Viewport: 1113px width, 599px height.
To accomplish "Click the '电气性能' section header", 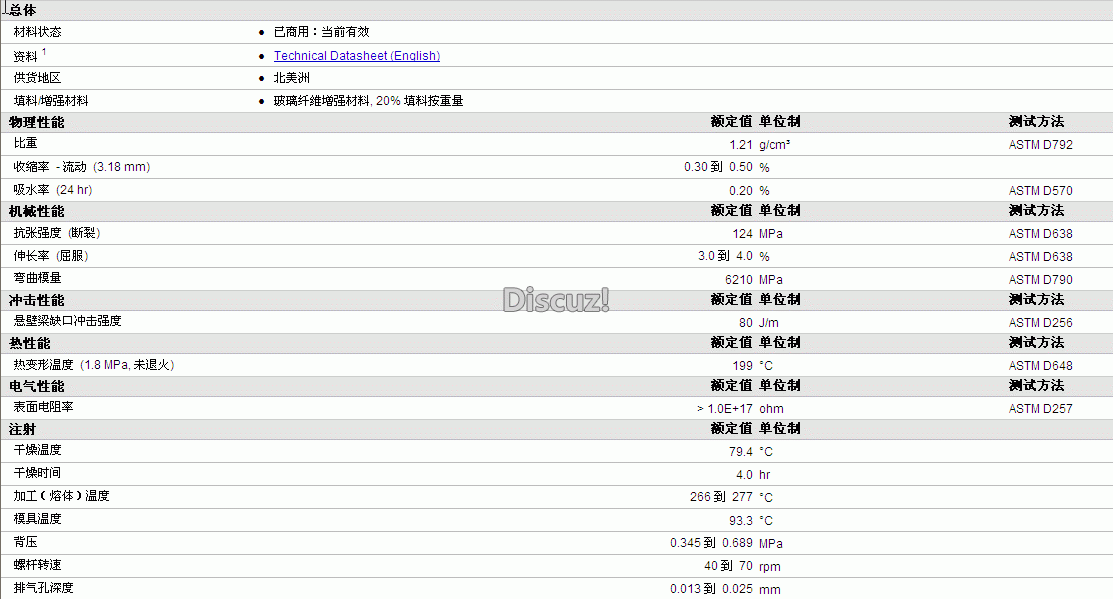I will coord(36,387).
